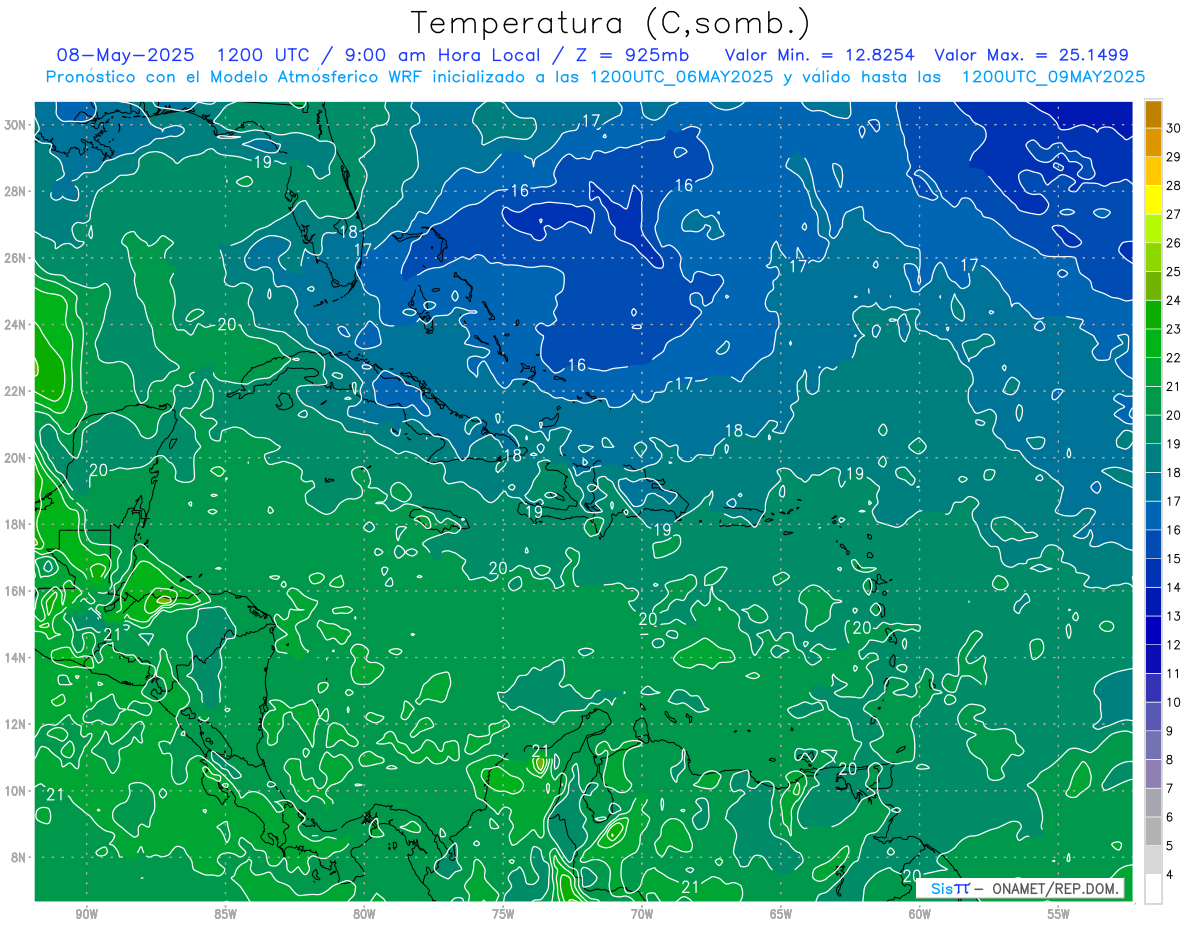The width and height of the screenshot is (1200, 927).
Task: Click the dark orange swatch atop the colorbar
Action: tap(1153, 114)
